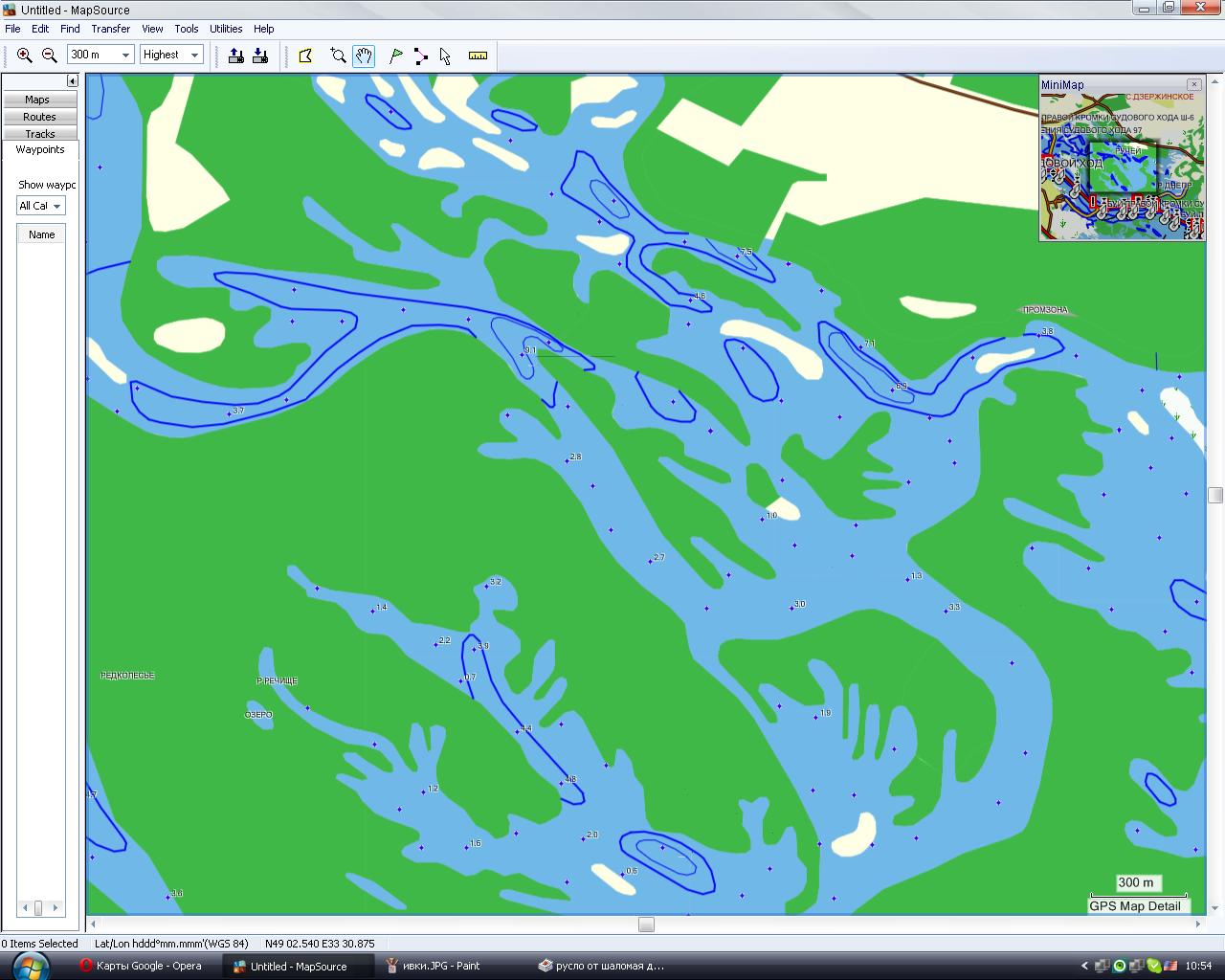The width and height of the screenshot is (1225, 980).
Task: Select the Zoom tool in toolbar
Action: tap(338, 56)
